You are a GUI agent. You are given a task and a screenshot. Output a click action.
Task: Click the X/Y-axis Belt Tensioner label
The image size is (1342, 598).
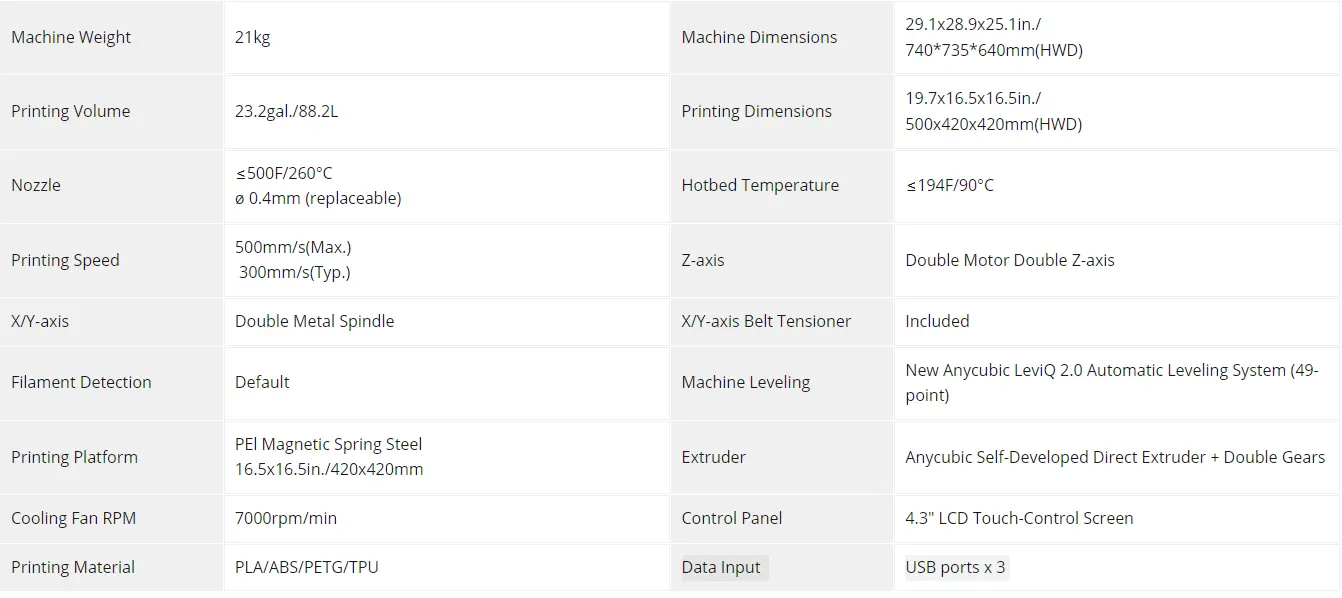(766, 322)
